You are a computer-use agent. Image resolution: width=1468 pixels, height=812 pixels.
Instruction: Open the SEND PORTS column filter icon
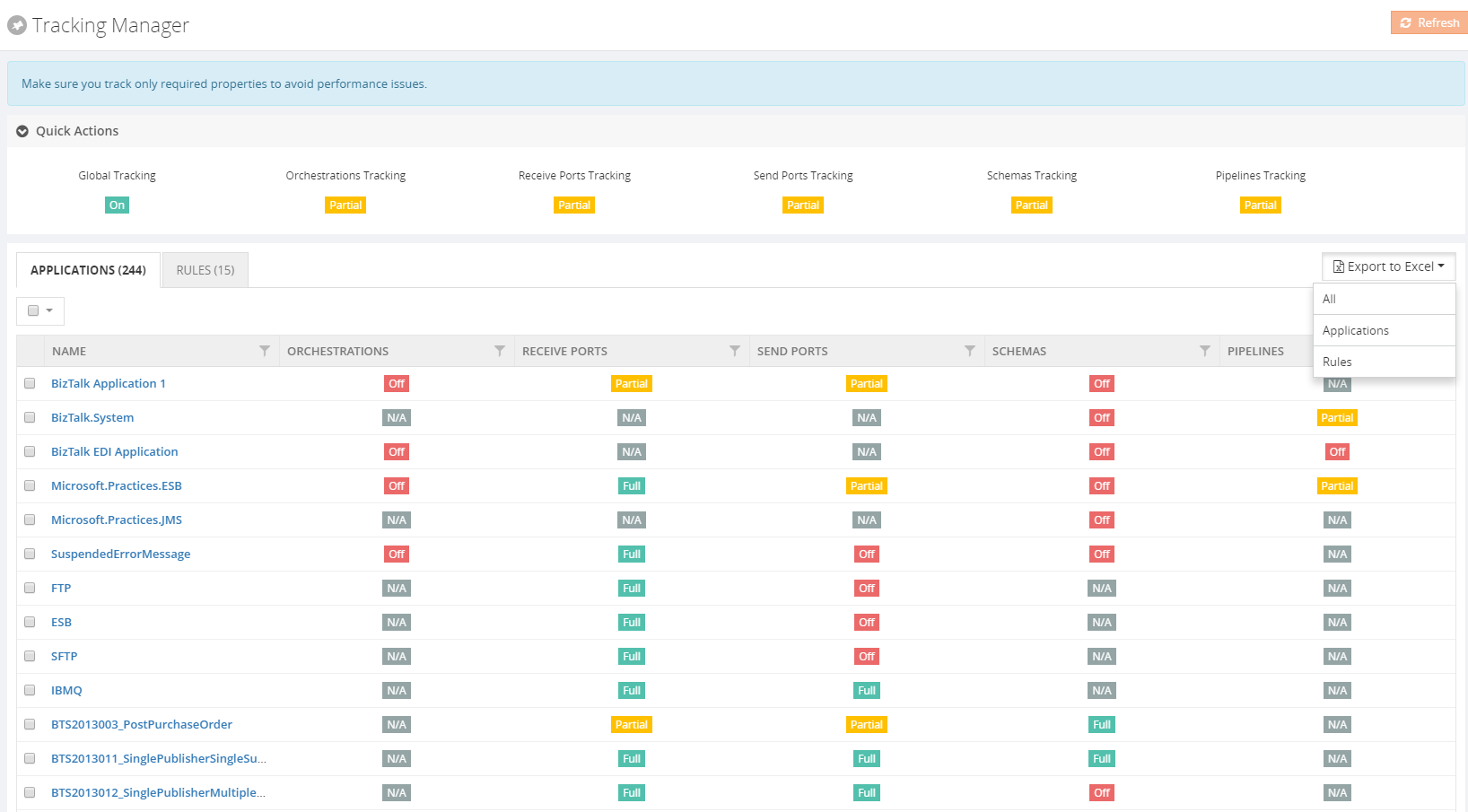tap(970, 351)
